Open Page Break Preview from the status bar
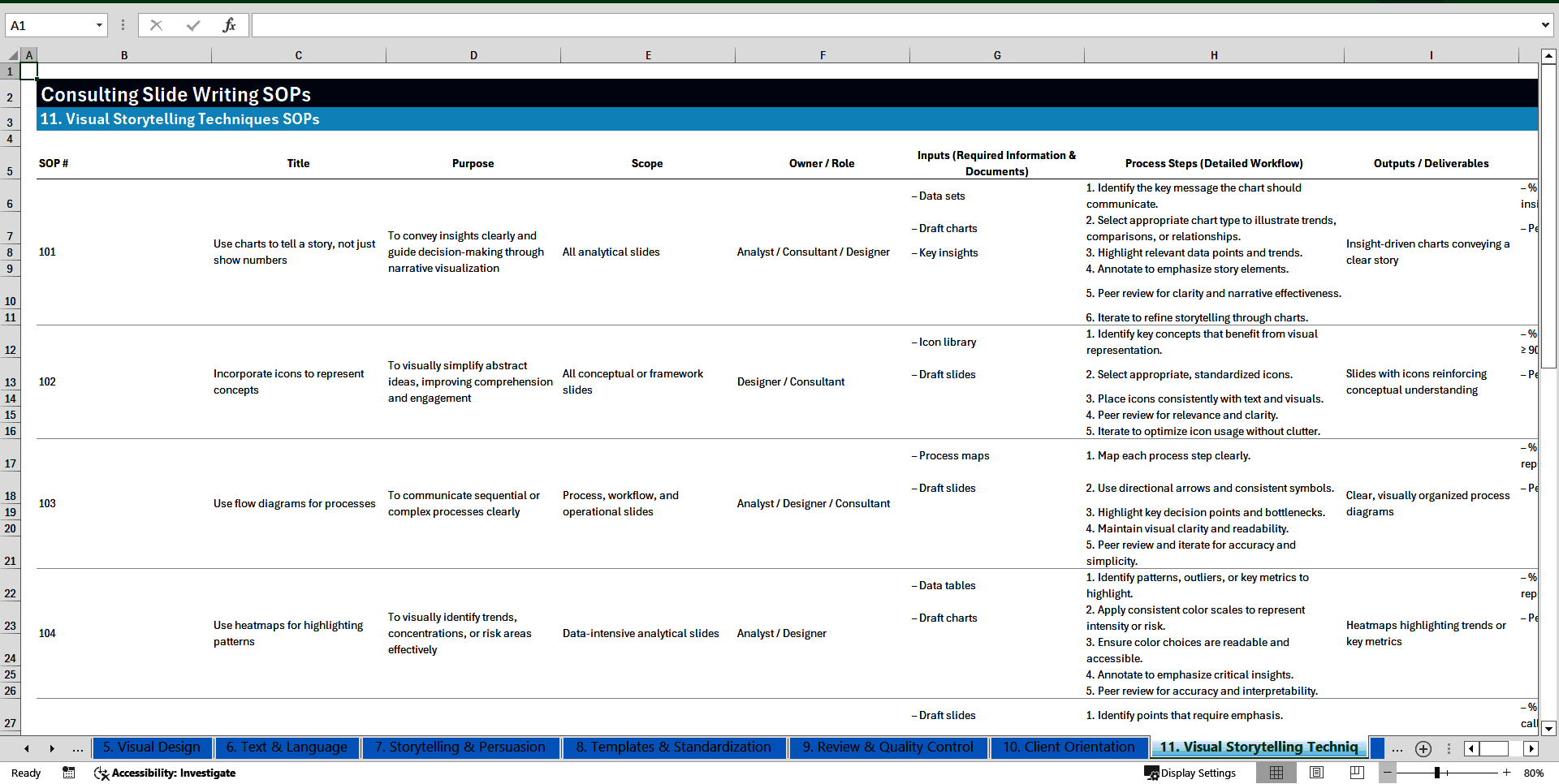Image resolution: width=1559 pixels, height=784 pixels. coord(1356,773)
